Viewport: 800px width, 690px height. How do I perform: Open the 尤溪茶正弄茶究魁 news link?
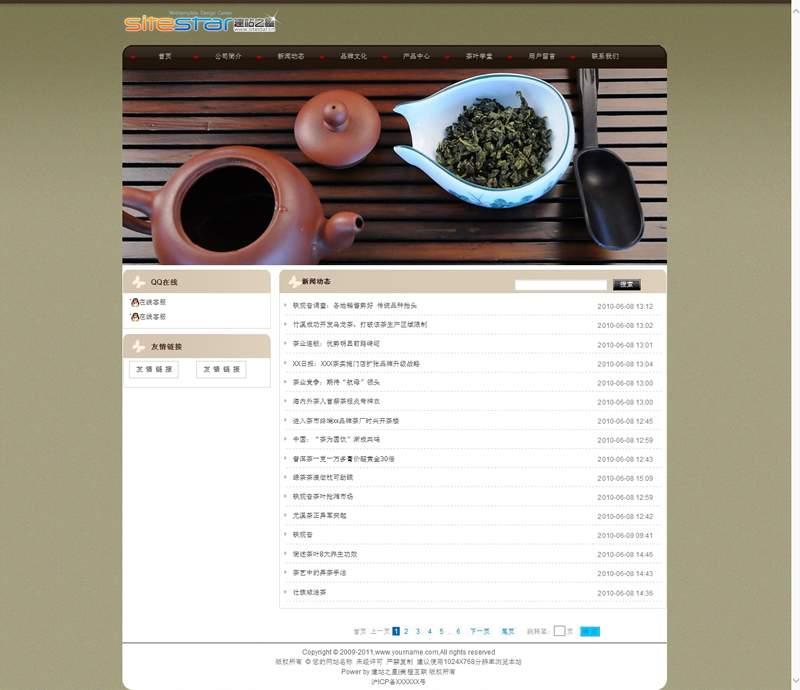[319, 516]
